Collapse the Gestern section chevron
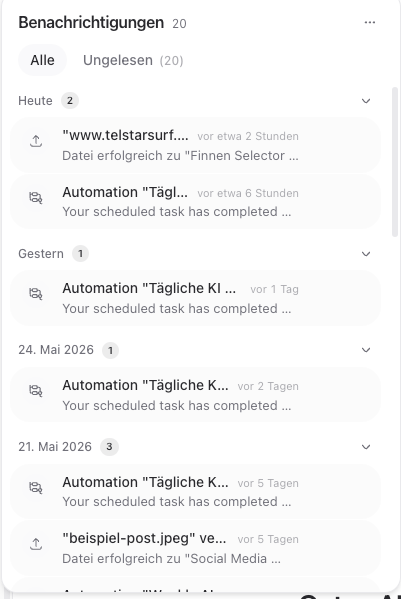This screenshot has height=599, width=401. pos(366,254)
